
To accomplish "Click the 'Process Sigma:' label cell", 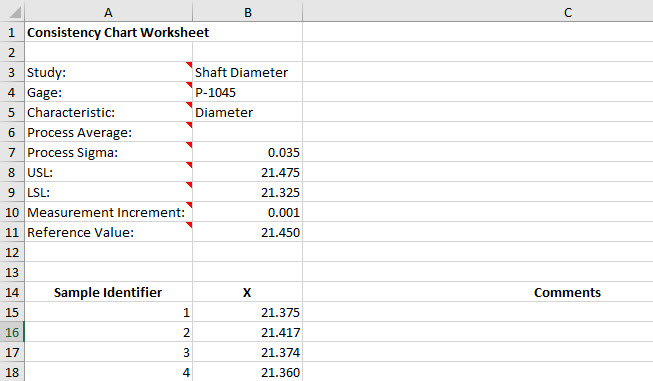I will click(x=108, y=152).
